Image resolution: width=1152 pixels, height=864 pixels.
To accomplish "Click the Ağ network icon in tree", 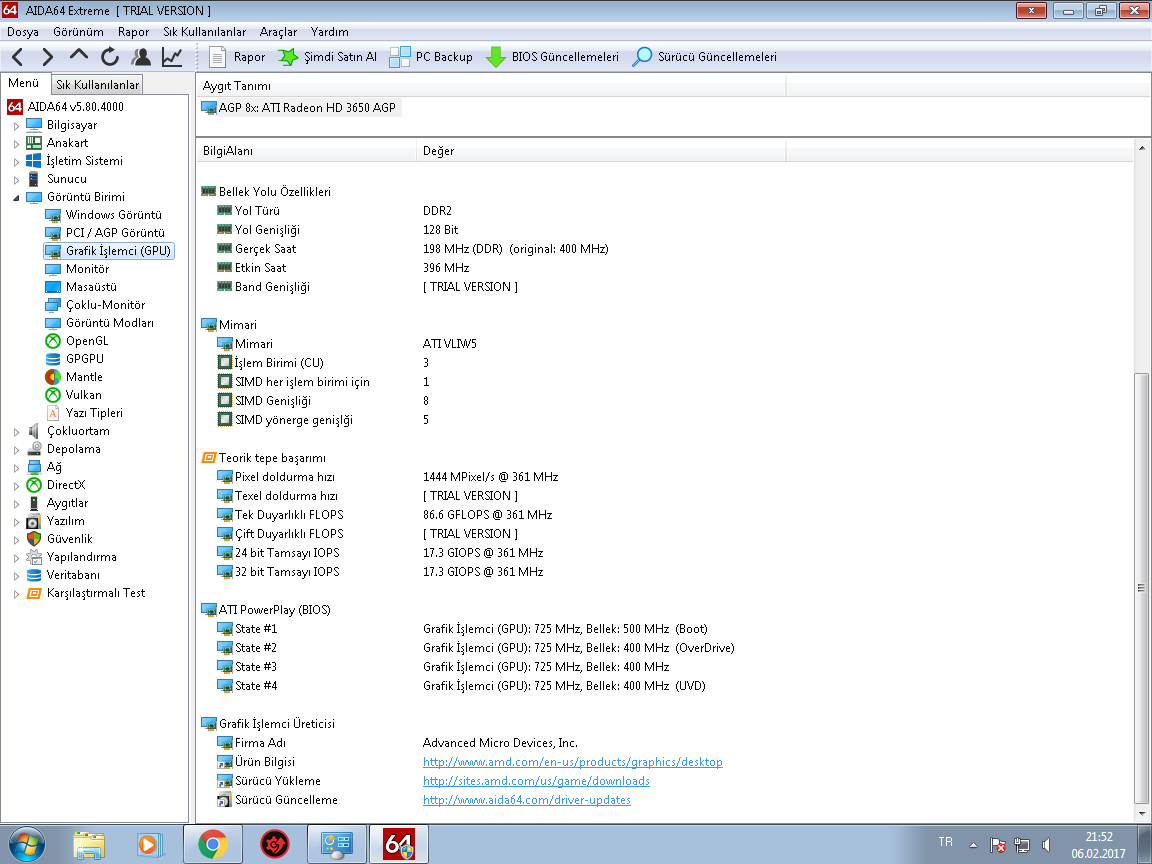I will point(34,467).
